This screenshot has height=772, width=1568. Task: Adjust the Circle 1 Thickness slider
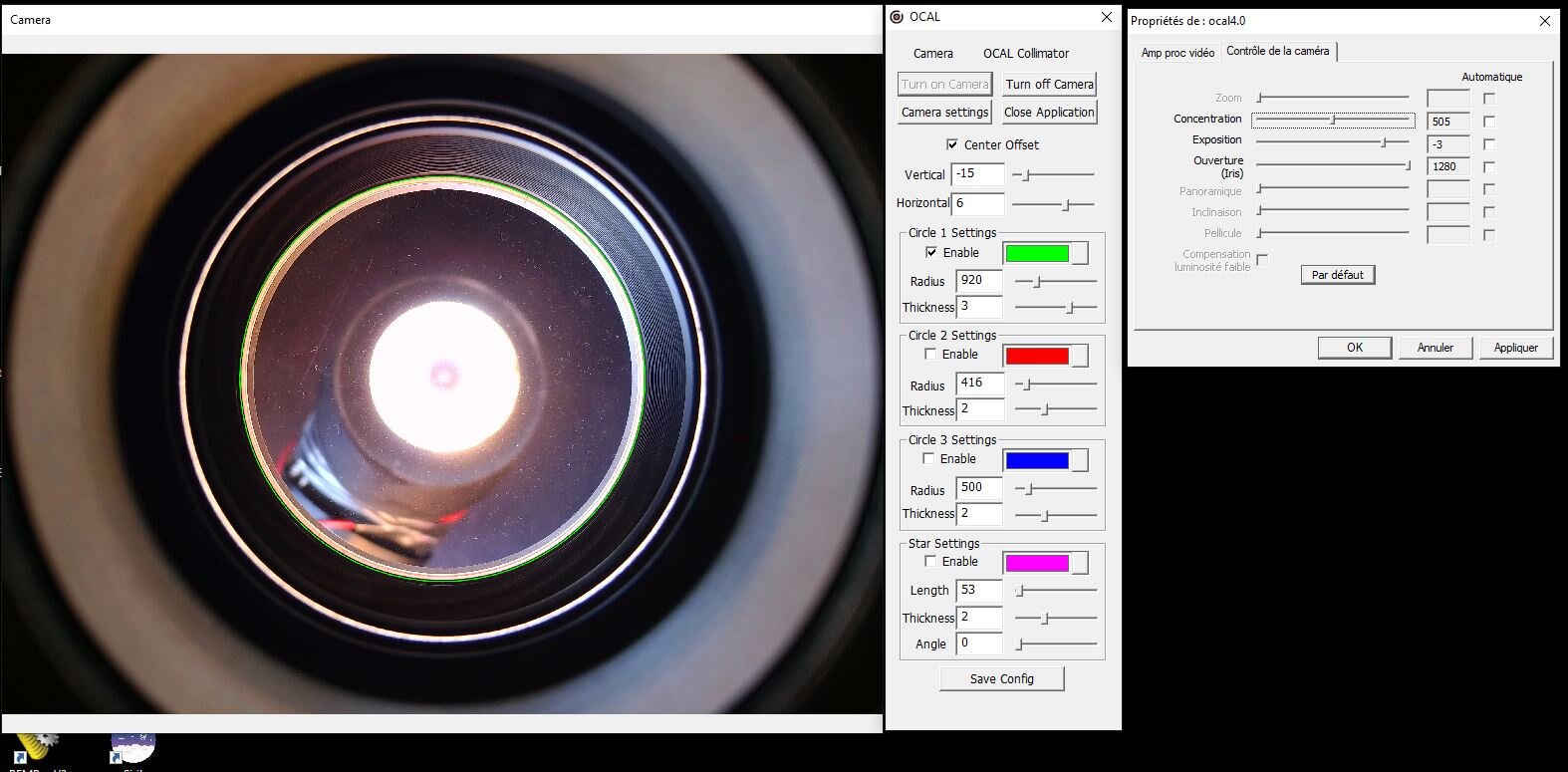point(1056,308)
